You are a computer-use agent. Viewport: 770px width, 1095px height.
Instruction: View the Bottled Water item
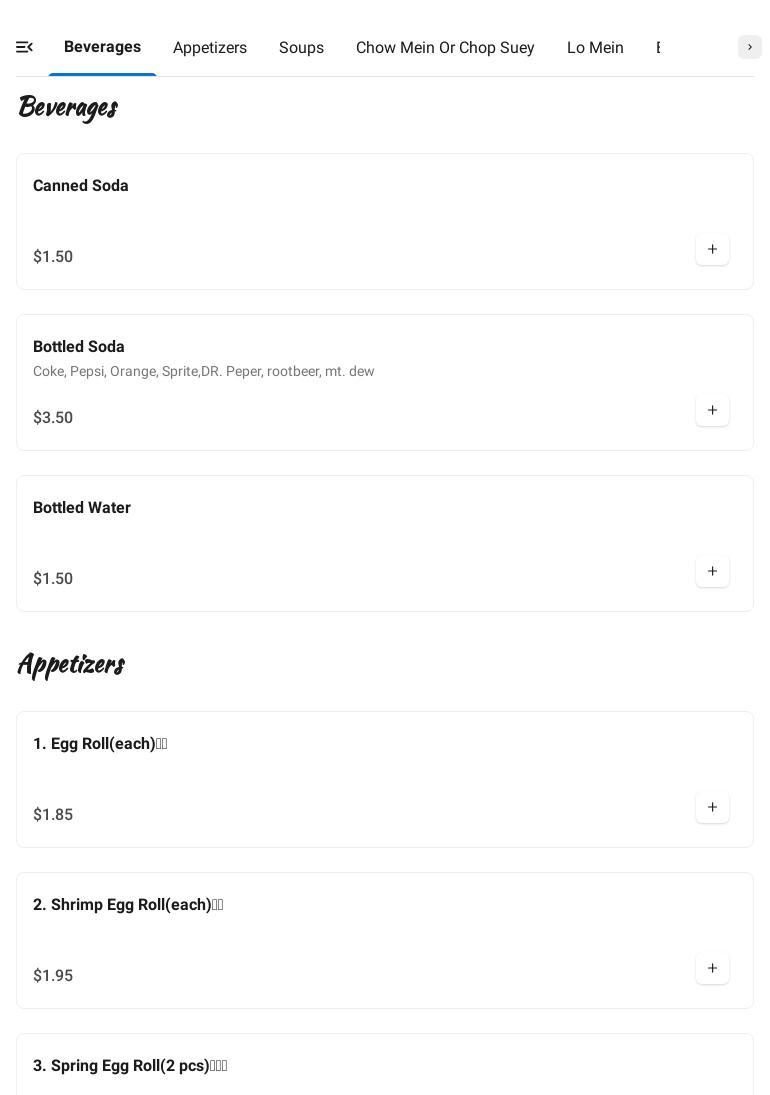[82, 508]
